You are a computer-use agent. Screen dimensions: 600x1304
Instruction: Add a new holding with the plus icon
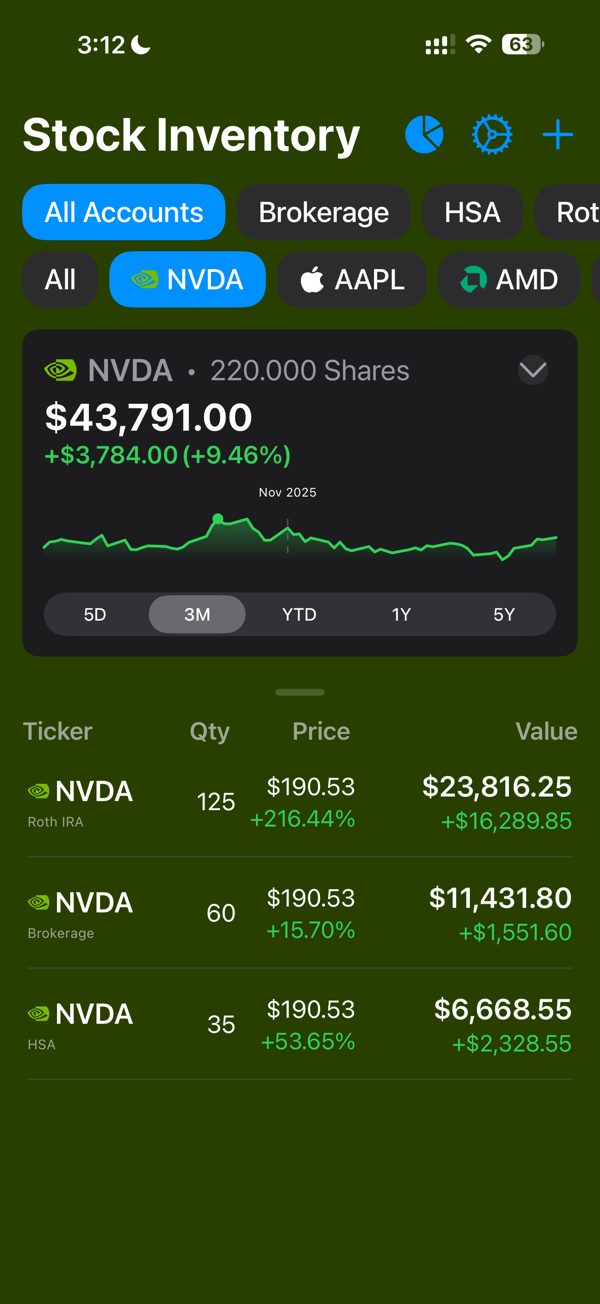coord(557,134)
